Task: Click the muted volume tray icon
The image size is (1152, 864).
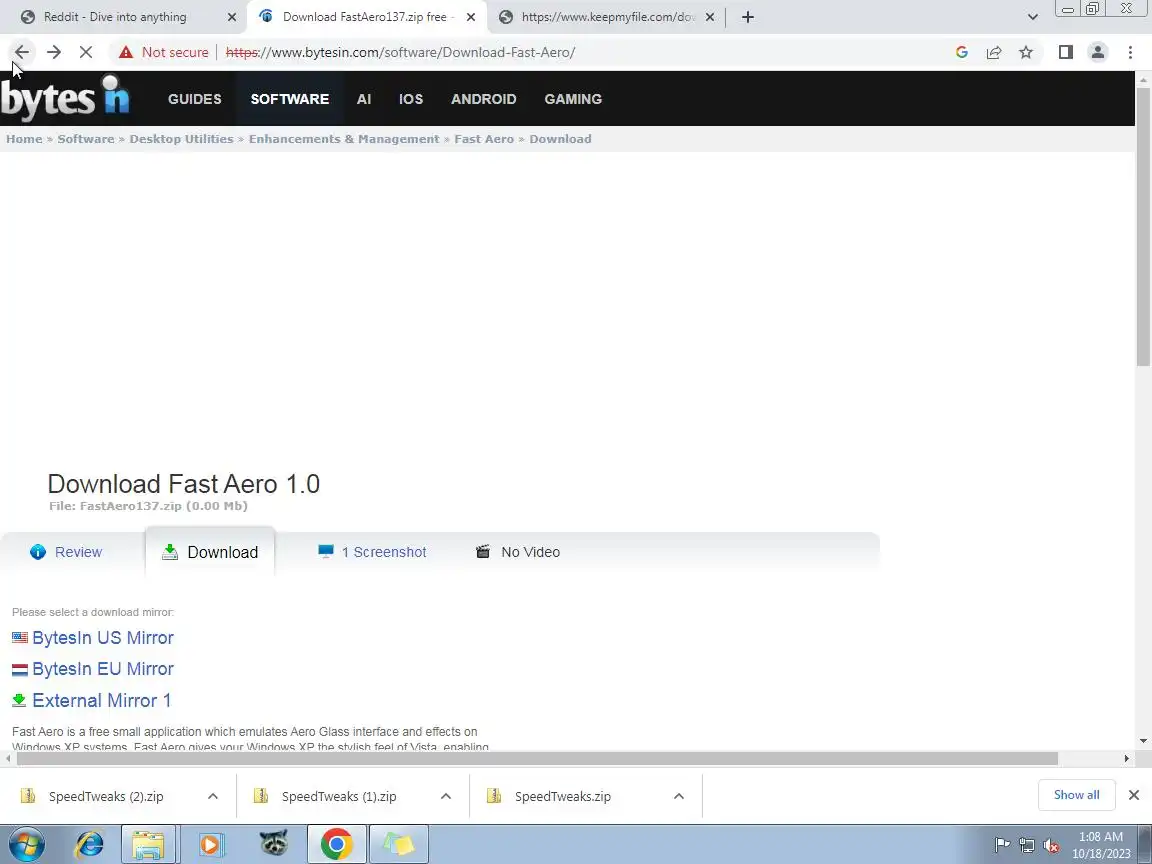Action: click(x=1051, y=846)
